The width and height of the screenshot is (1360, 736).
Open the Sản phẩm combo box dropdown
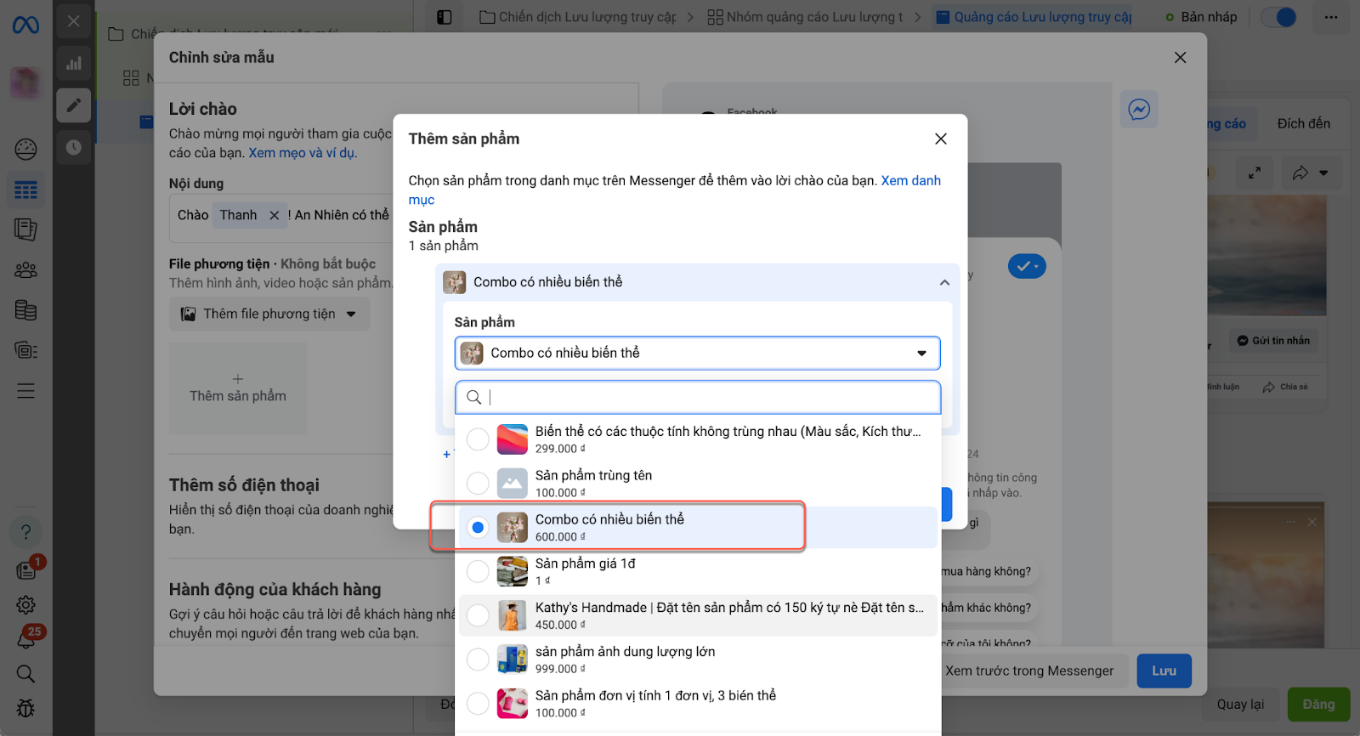pos(697,353)
